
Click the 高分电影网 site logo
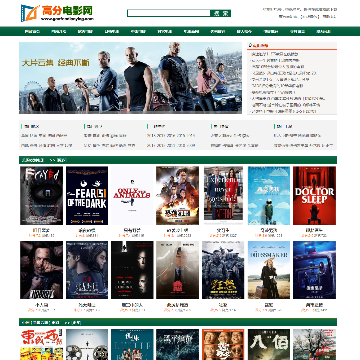pyautogui.click(x=57, y=13)
